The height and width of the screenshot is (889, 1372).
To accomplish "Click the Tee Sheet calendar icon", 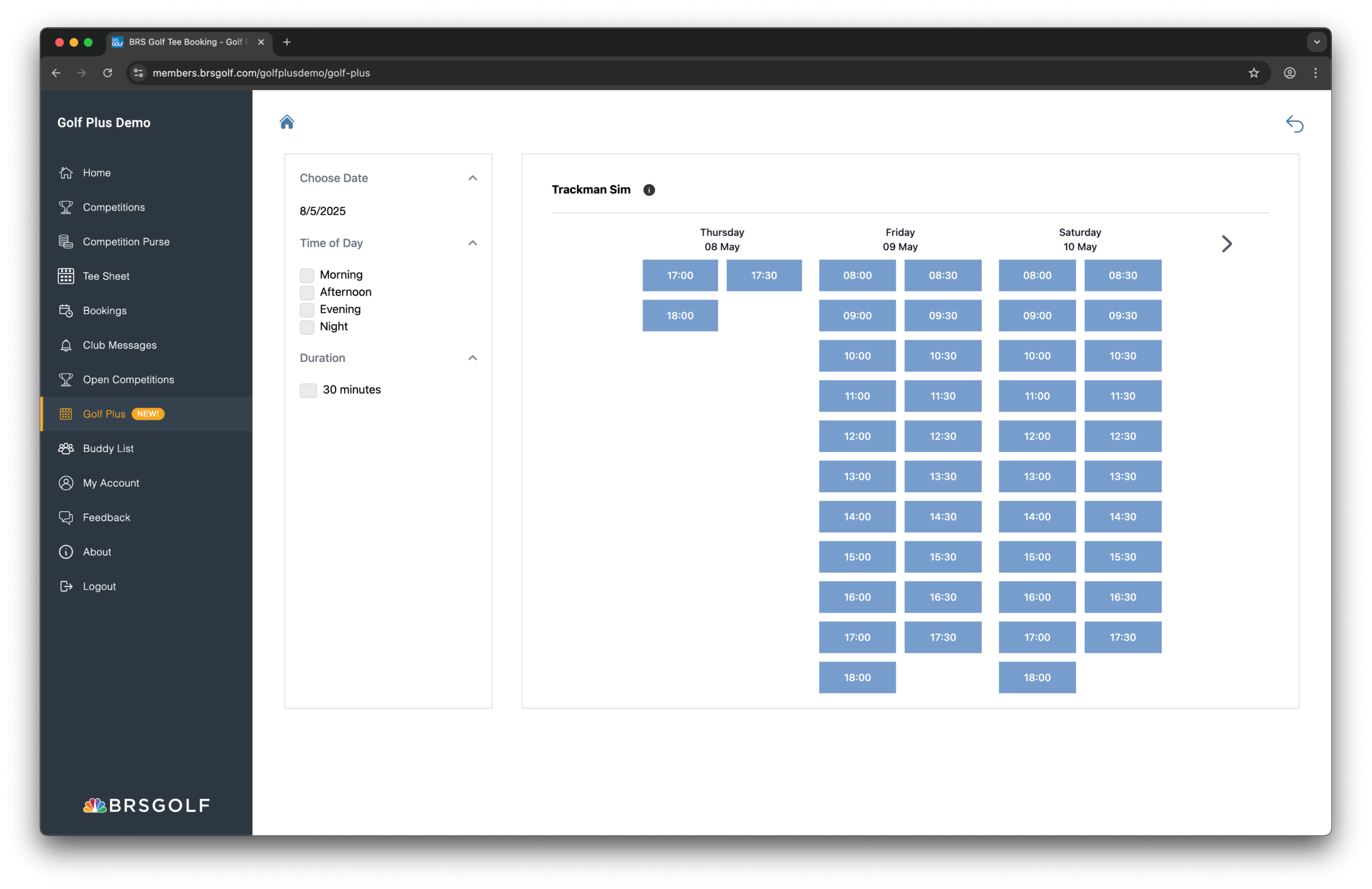I will pyautogui.click(x=66, y=276).
